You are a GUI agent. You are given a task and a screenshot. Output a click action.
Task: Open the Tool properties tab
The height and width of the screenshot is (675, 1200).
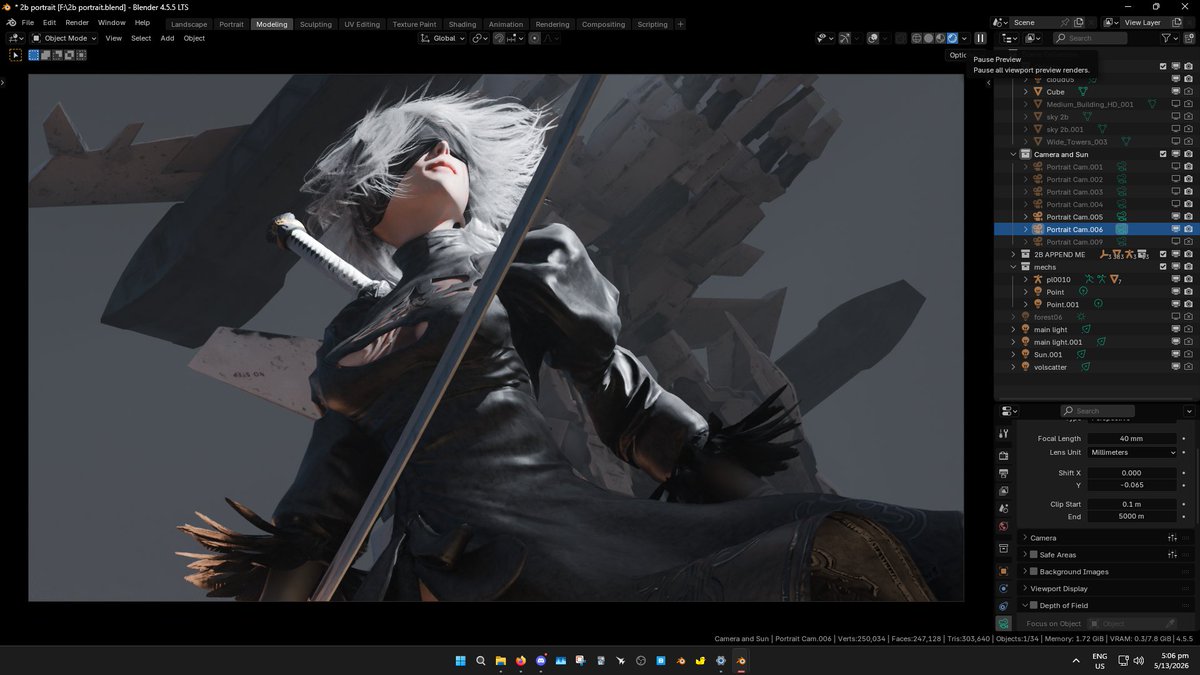1003,434
